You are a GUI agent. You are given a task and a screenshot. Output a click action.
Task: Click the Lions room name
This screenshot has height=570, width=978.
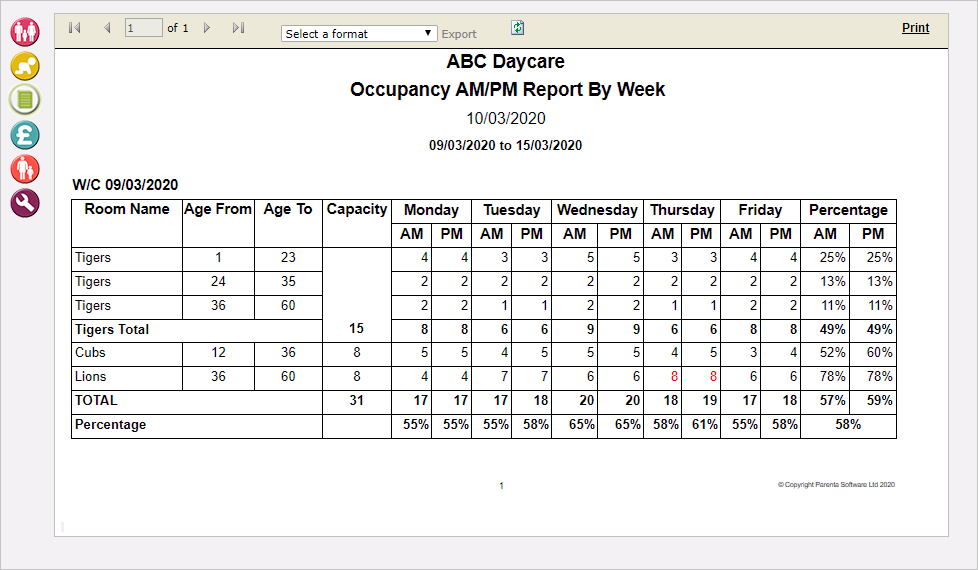pyautogui.click(x=90, y=377)
